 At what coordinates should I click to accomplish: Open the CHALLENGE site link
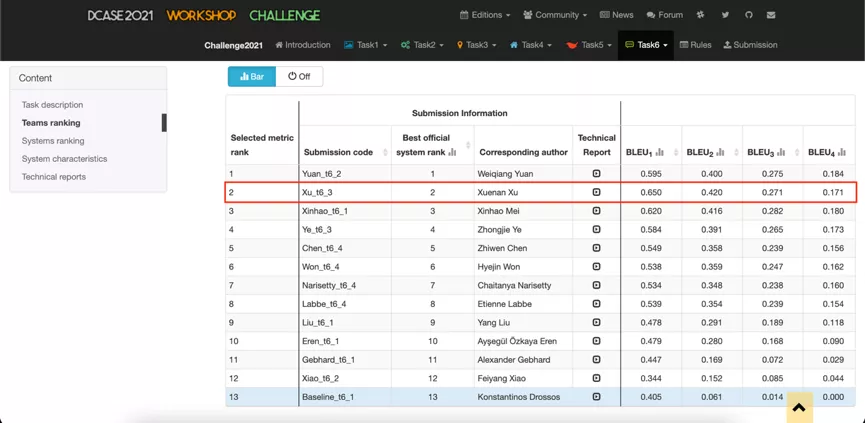tap(285, 15)
